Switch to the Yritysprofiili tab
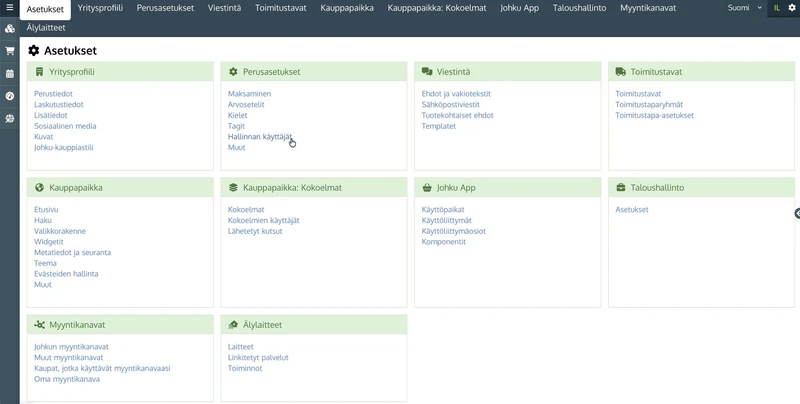The height and width of the screenshot is (404, 800). point(100,8)
